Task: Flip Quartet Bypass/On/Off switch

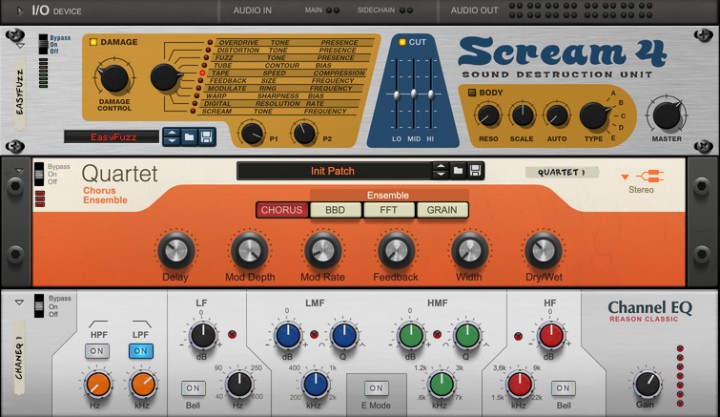Action: (39, 174)
